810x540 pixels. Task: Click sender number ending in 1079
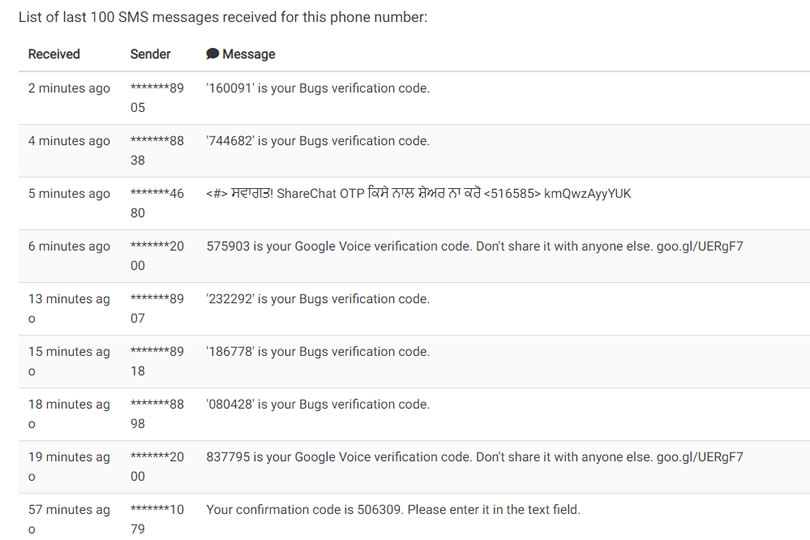(157, 519)
